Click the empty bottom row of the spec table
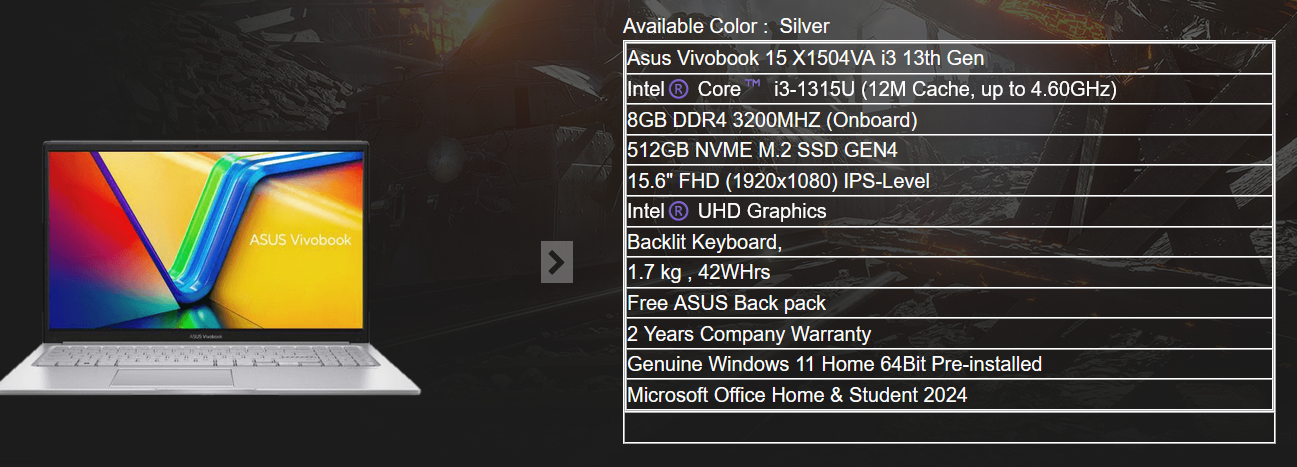Screen dimensions: 1297x467 (x=949, y=427)
